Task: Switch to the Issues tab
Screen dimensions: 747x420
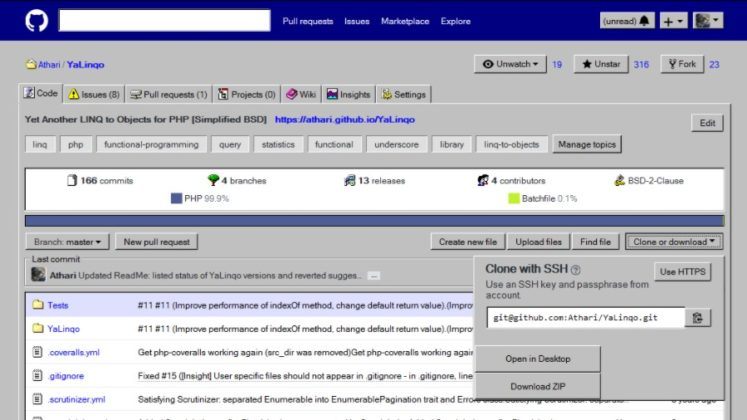Action: point(94,94)
